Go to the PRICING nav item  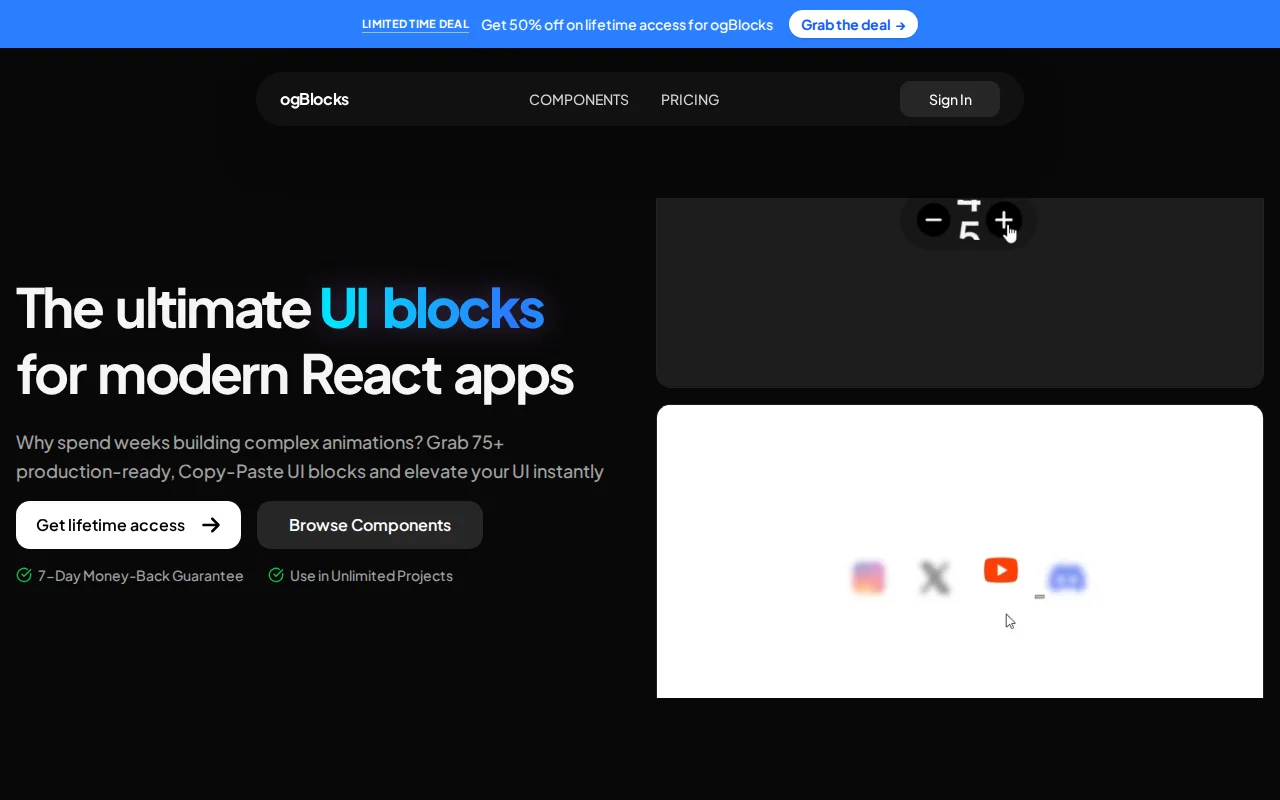[690, 100]
